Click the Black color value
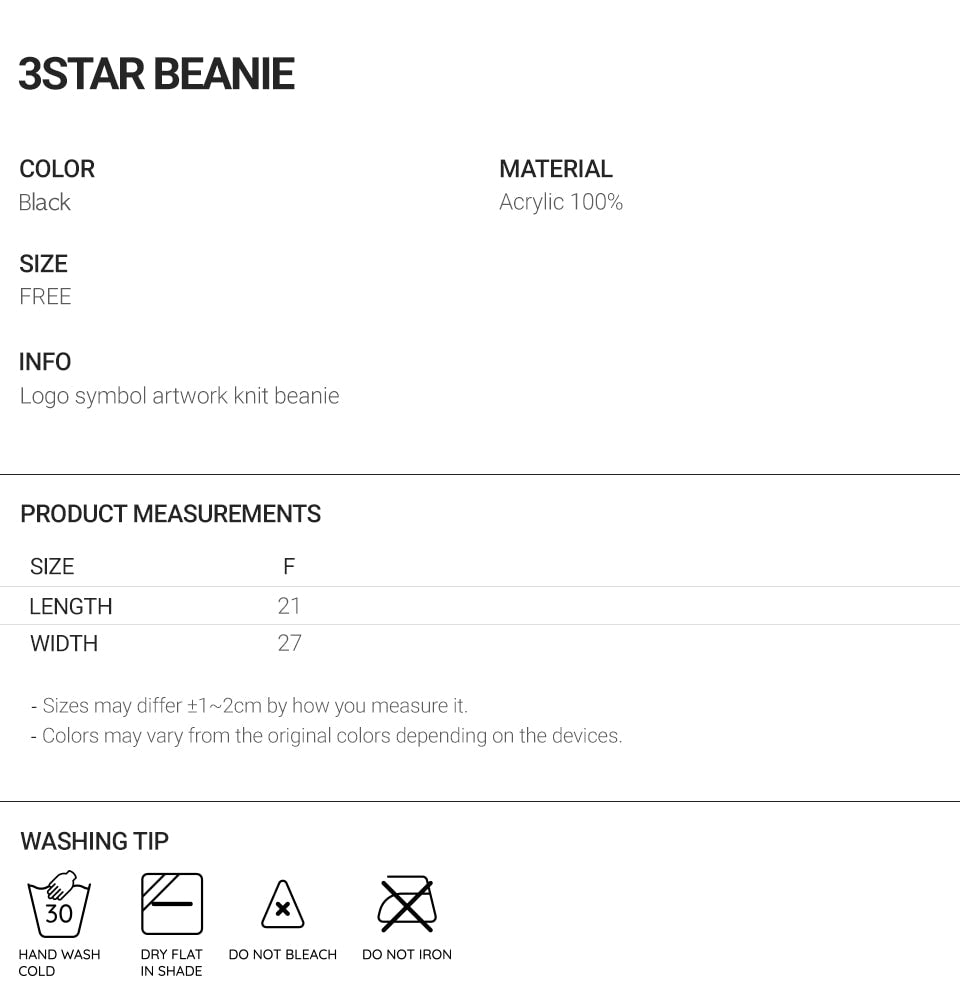The height and width of the screenshot is (1000, 960). (45, 202)
